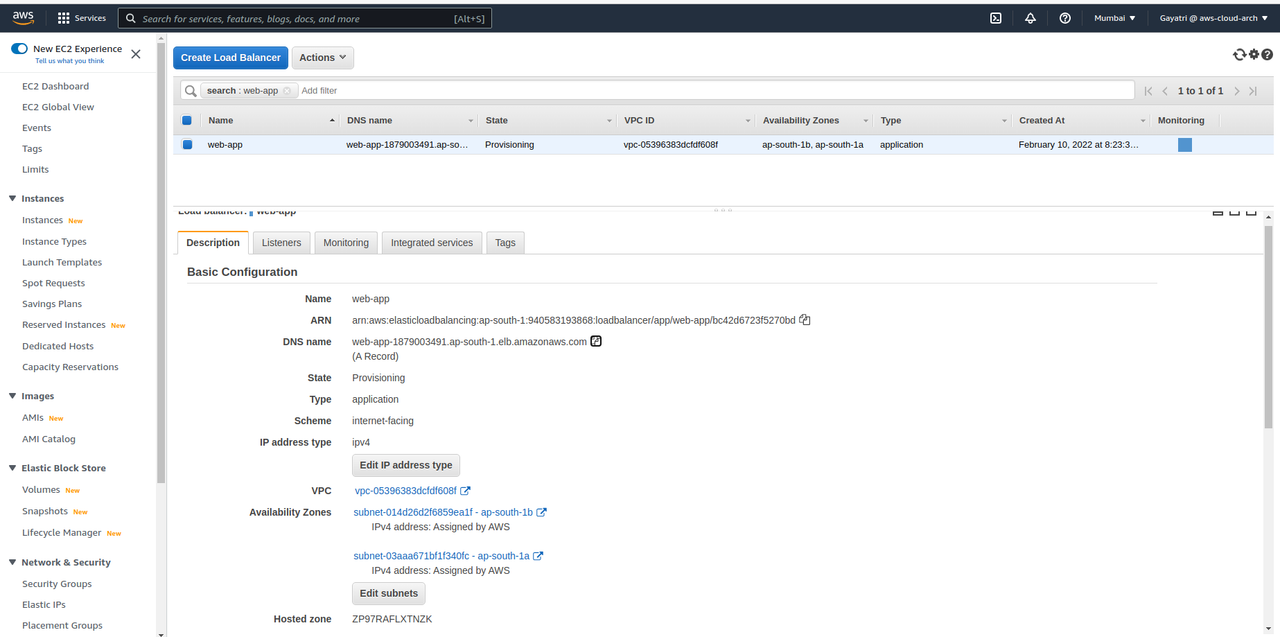Screen dimensions: 1280x637
Task: Collapse the Images sidebar section
Action: pyautogui.click(x=12, y=396)
